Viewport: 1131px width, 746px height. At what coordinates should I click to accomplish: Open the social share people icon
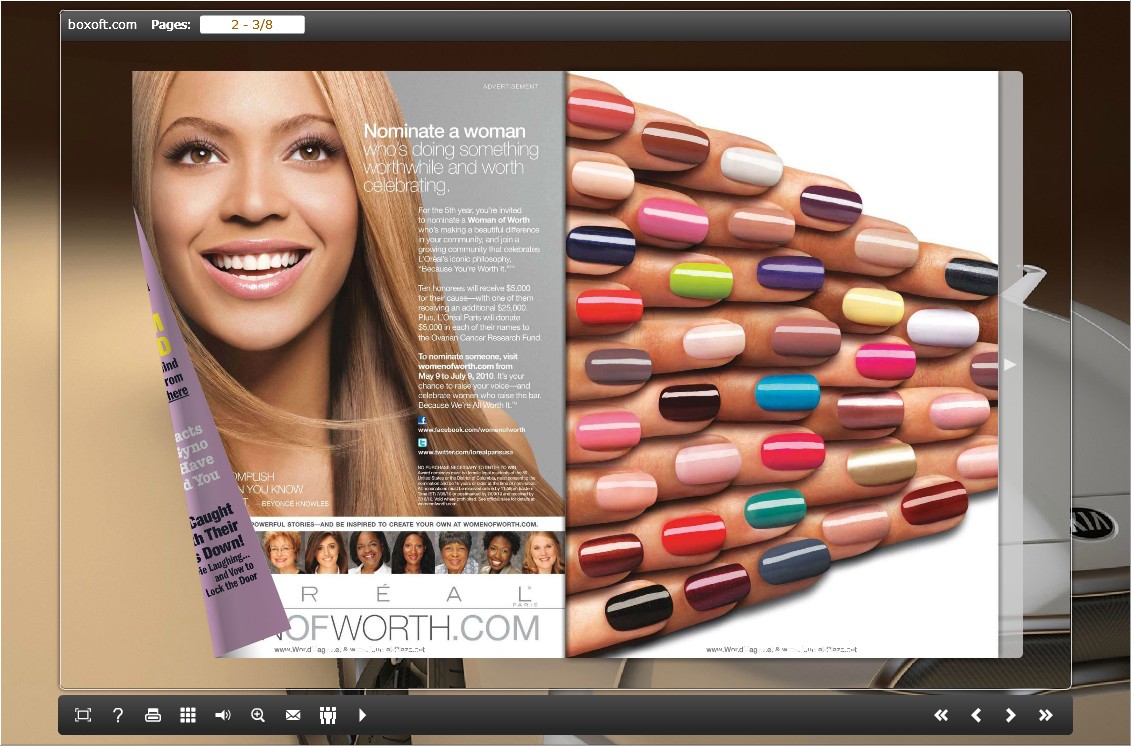(328, 715)
